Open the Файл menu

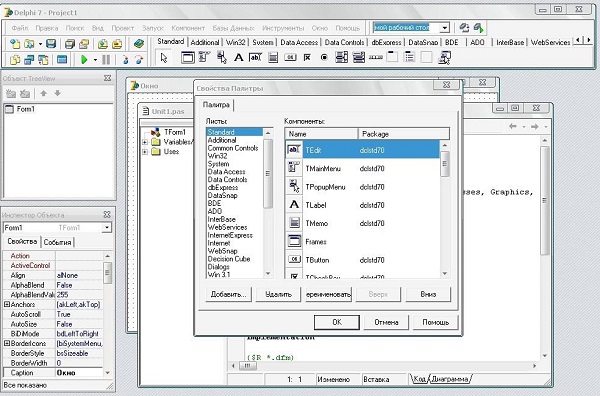(x=20, y=28)
